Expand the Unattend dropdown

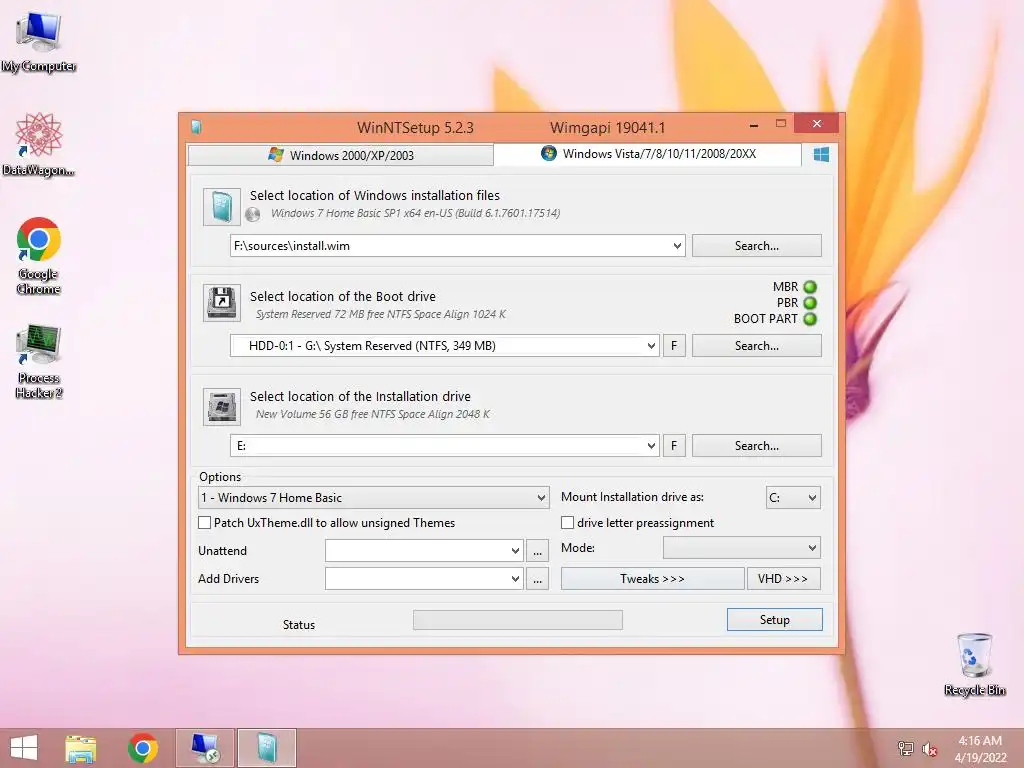click(515, 551)
